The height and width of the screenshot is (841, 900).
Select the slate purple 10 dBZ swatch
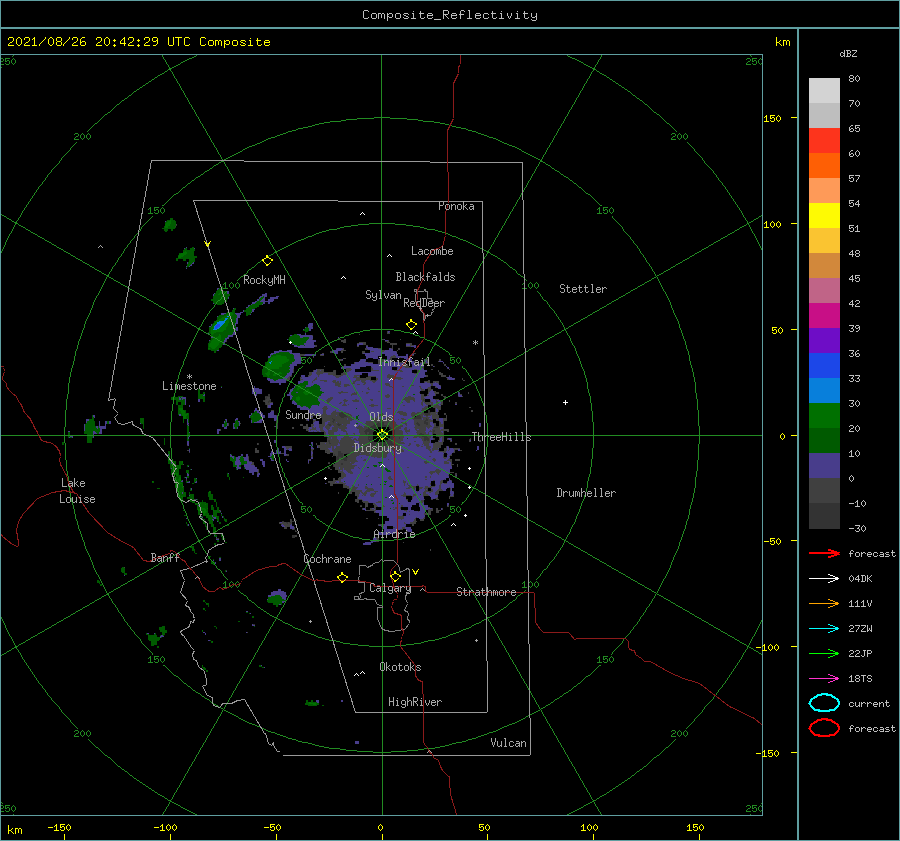point(824,465)
